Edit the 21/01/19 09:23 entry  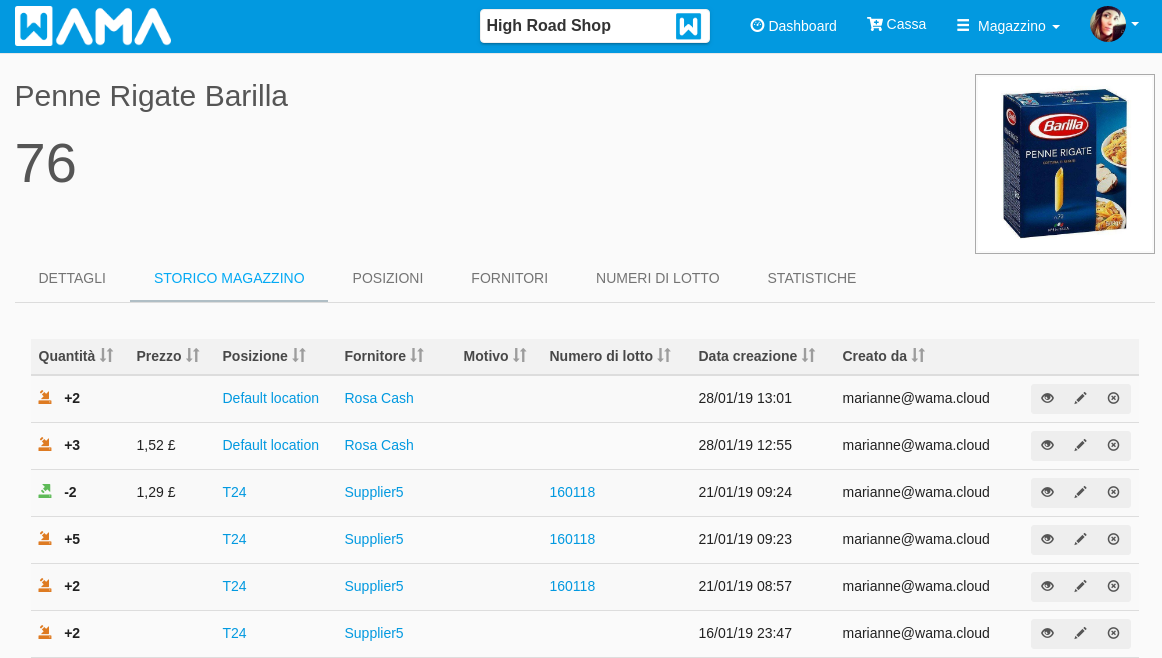tap(1080, 539)
